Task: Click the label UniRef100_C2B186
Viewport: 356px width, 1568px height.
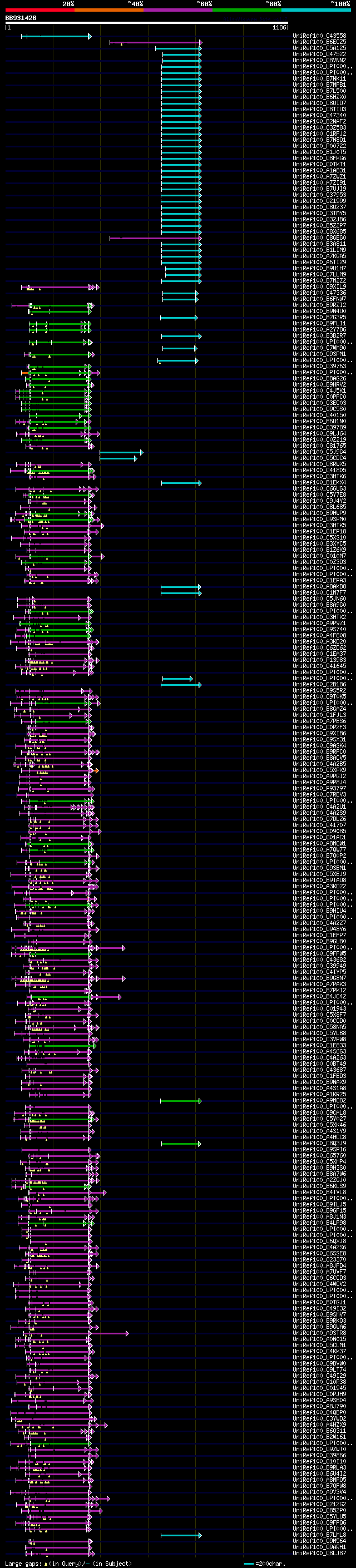Action: pyautogui.click(x=319, y=685)
